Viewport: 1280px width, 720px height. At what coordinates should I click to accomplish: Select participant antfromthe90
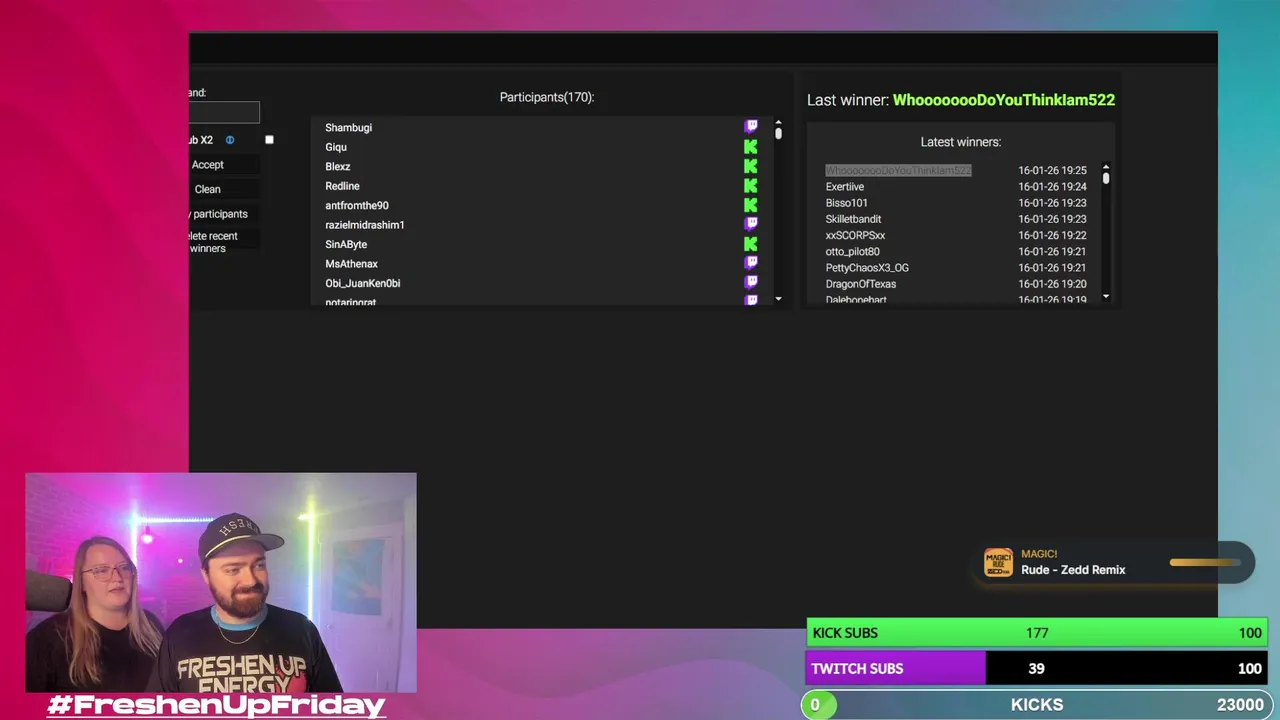(x=357, y=205)
